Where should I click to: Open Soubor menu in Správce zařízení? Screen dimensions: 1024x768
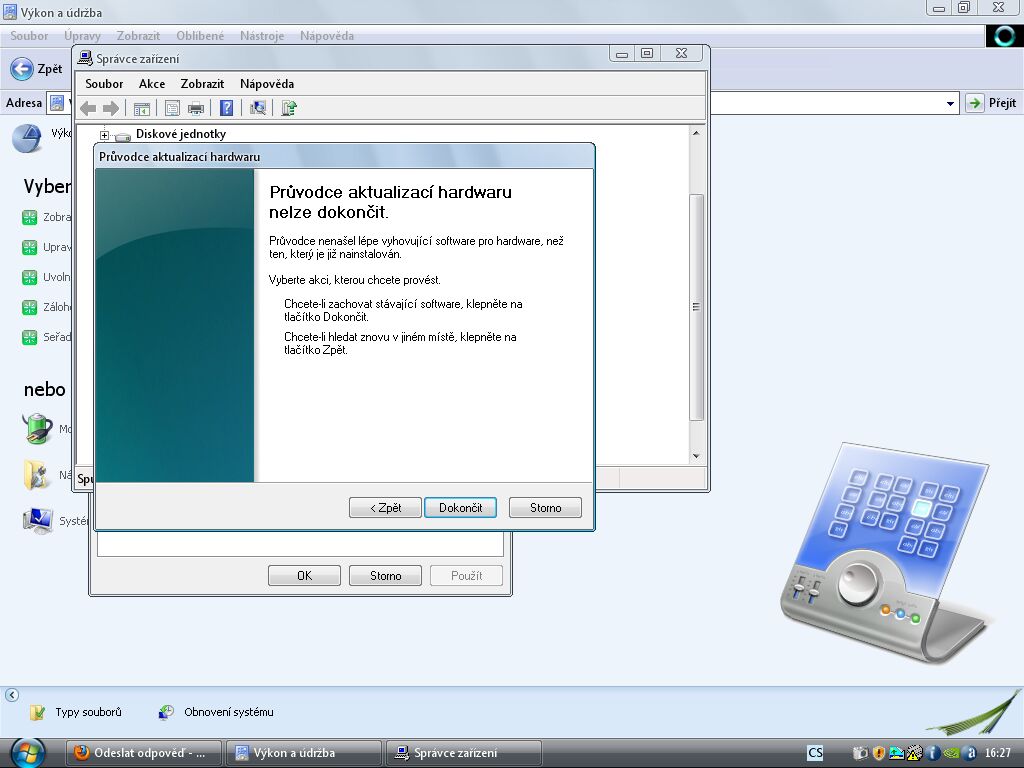pos(104,84)
